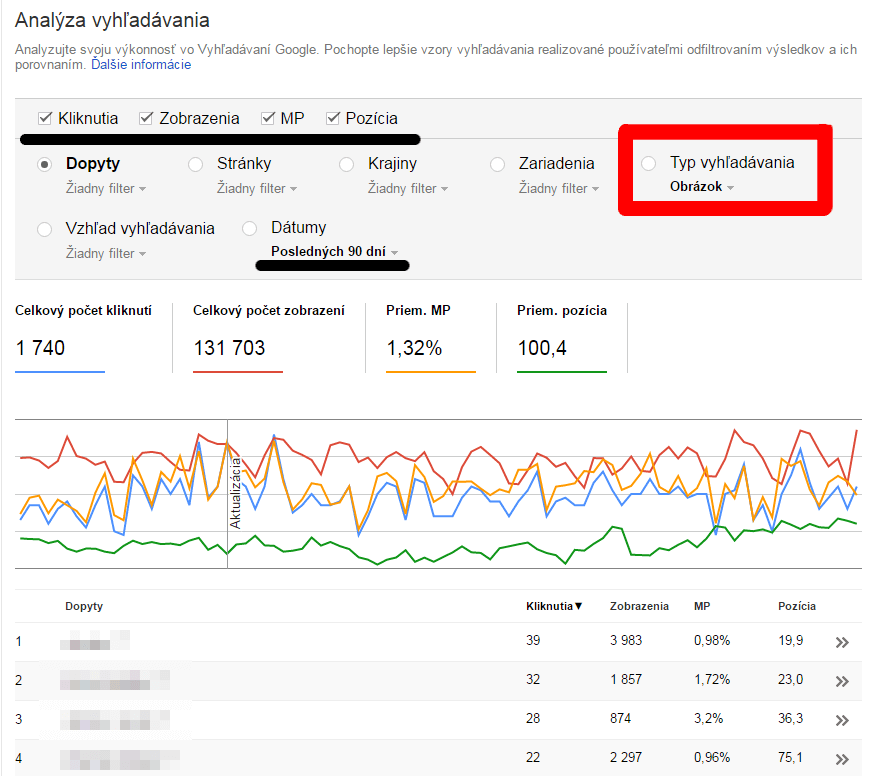The width and height of the screenshot is (872, 776).
Task: Open details arrow for query row 4
Action: click(x=842, y=759)
